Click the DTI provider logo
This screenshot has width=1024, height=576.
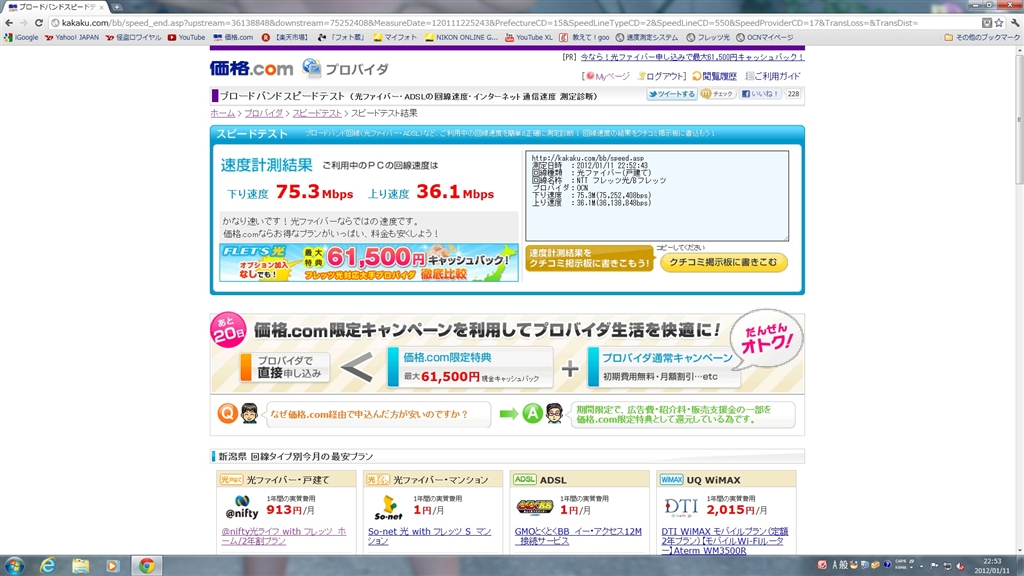tap(681, 507)
